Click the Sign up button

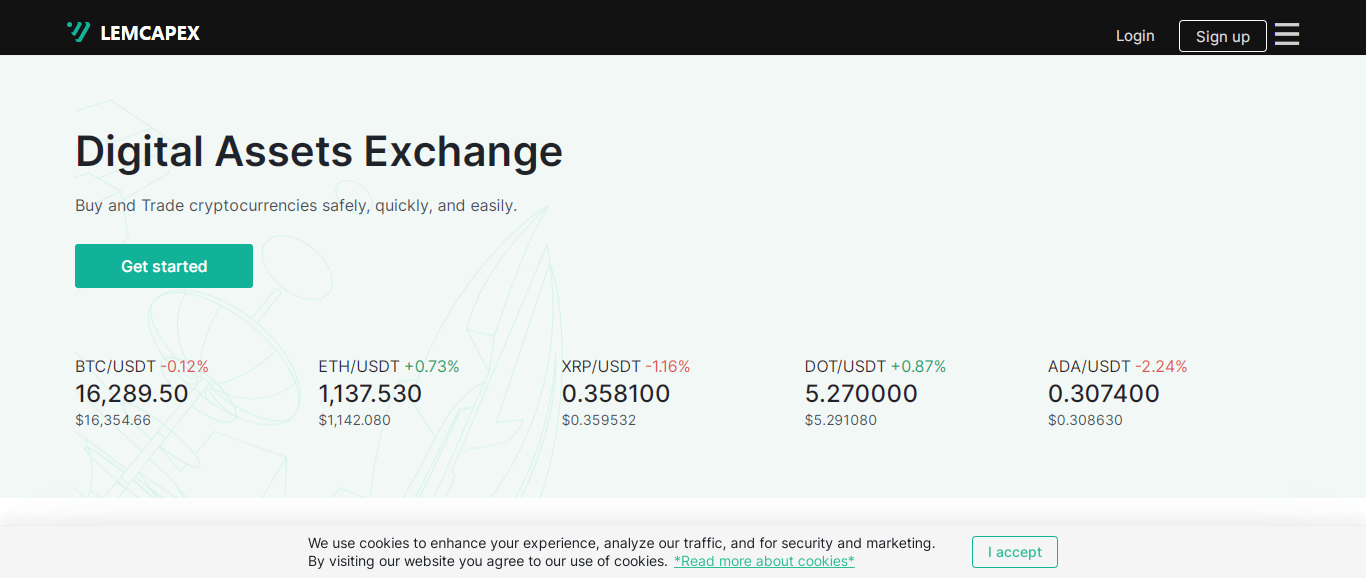(x=1222, y=36)
